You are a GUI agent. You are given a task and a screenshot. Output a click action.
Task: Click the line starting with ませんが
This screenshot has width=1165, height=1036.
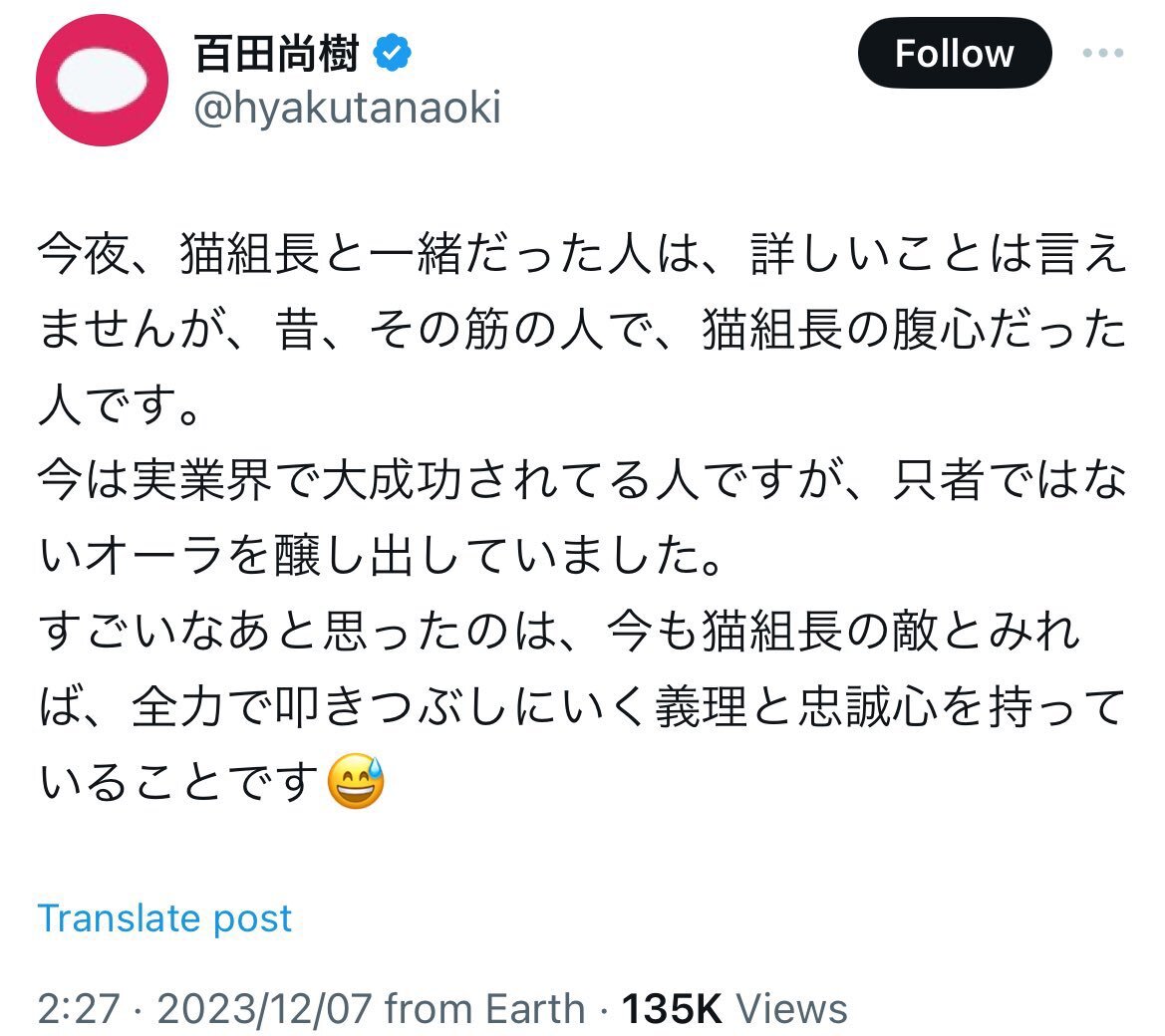coord(582,331)
